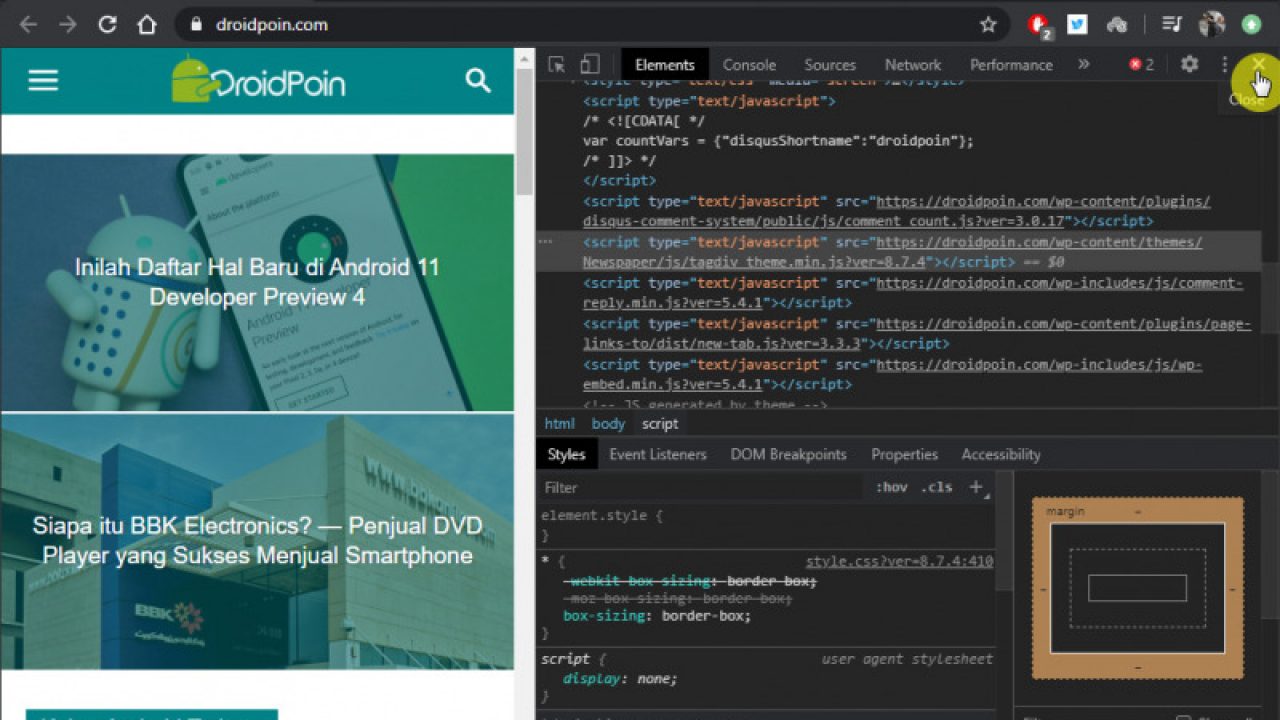Click the DroidPoin logo

pos(258,79)
